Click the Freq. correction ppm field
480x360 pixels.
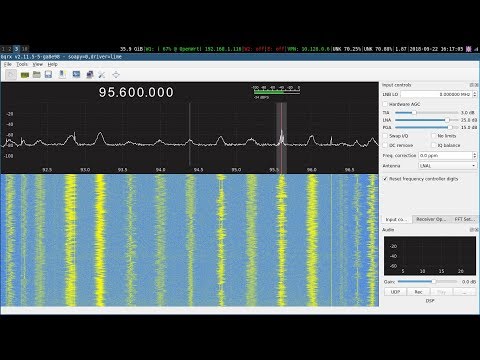[445, 155]
